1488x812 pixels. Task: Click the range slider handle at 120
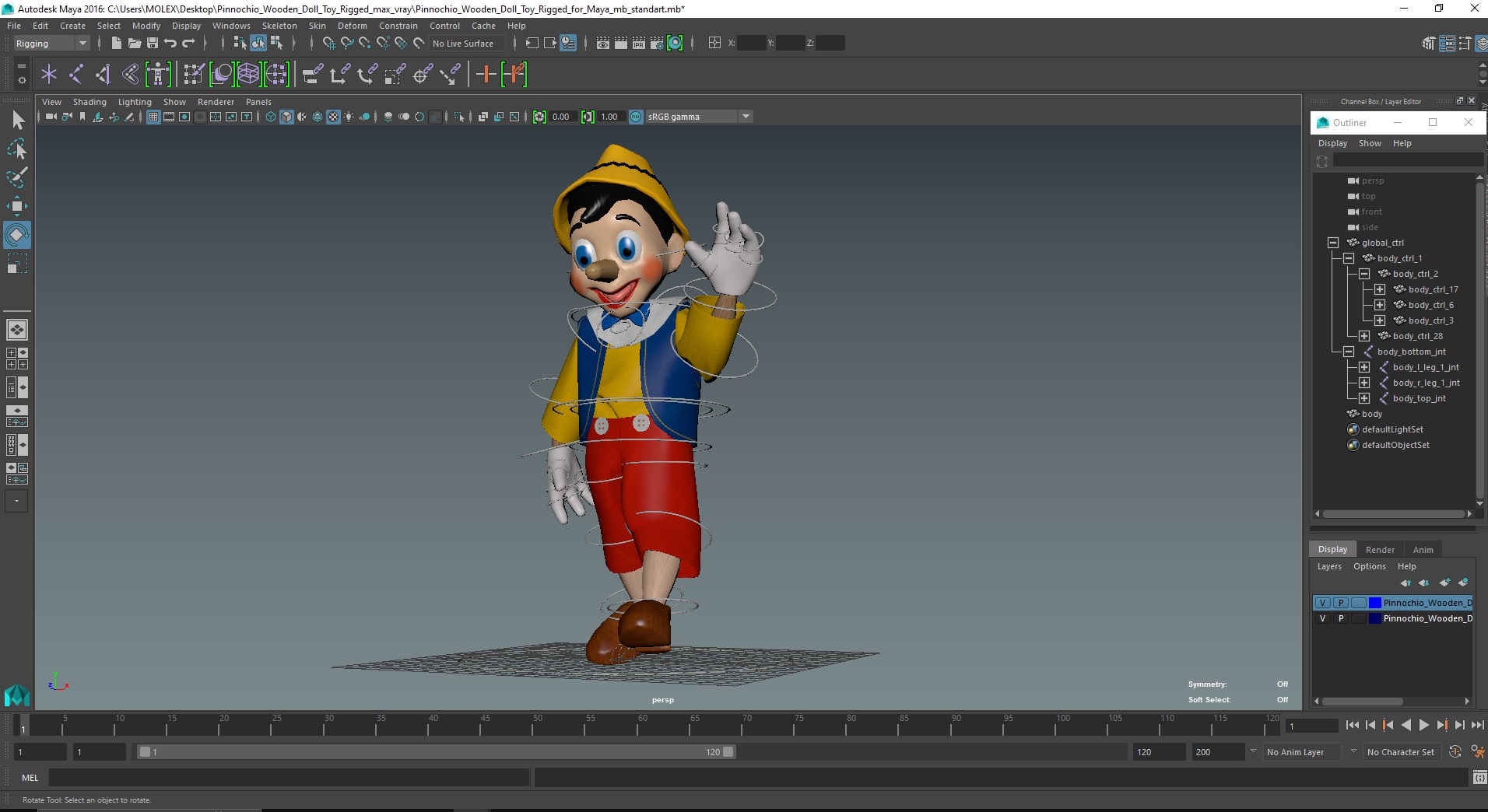[x=728, y=752]
